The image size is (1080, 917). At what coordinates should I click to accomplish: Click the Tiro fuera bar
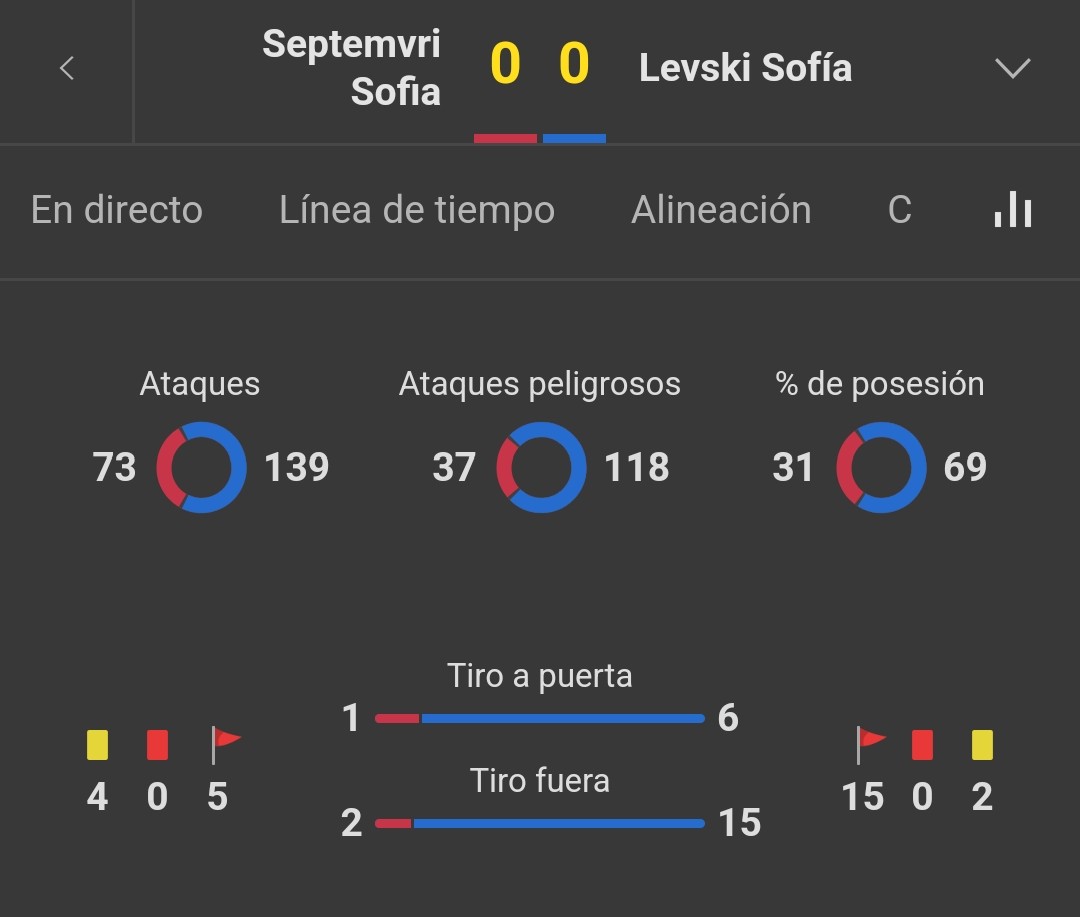point(540,823)
